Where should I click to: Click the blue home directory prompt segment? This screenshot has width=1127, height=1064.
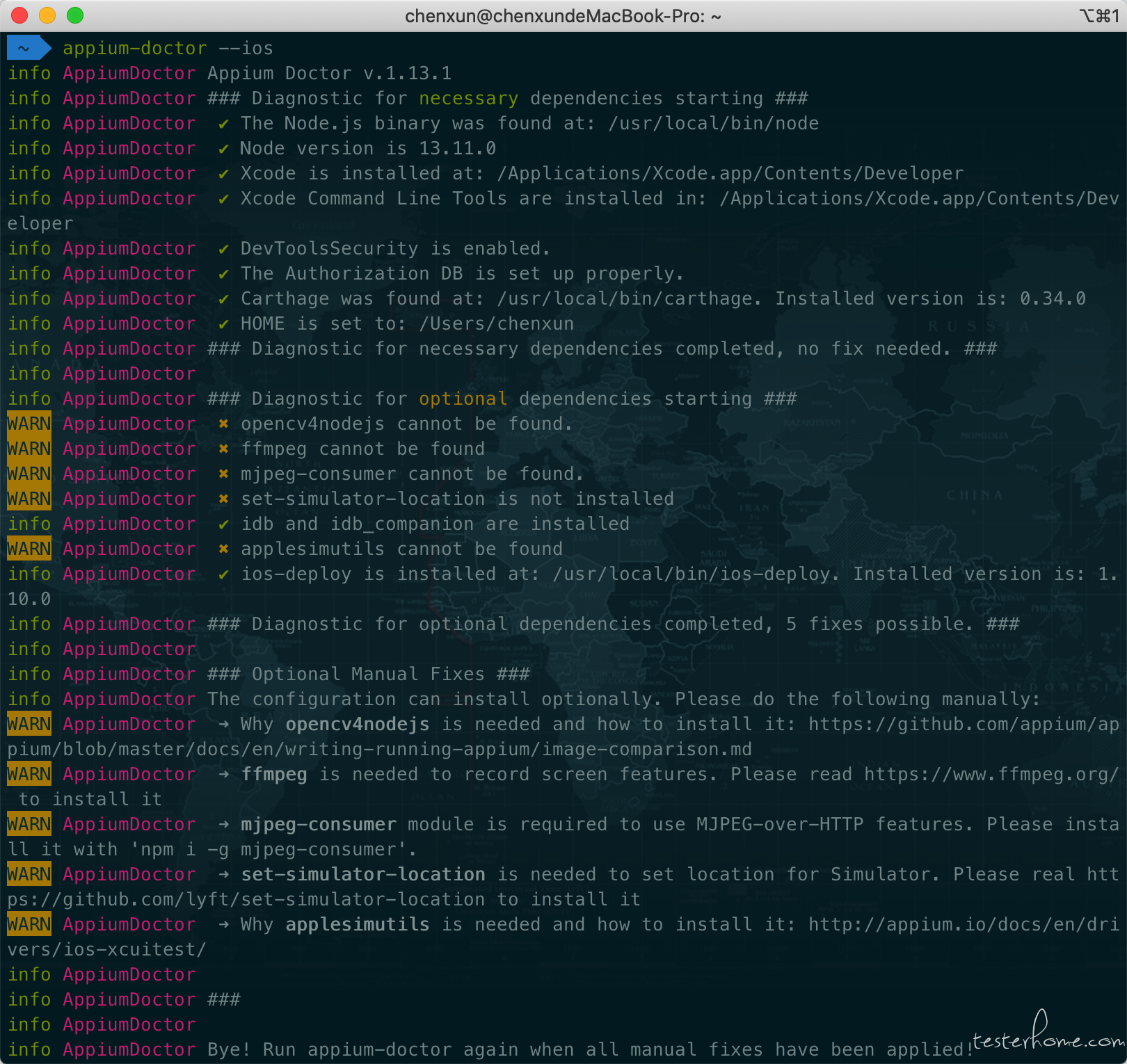tap(29, 48)
